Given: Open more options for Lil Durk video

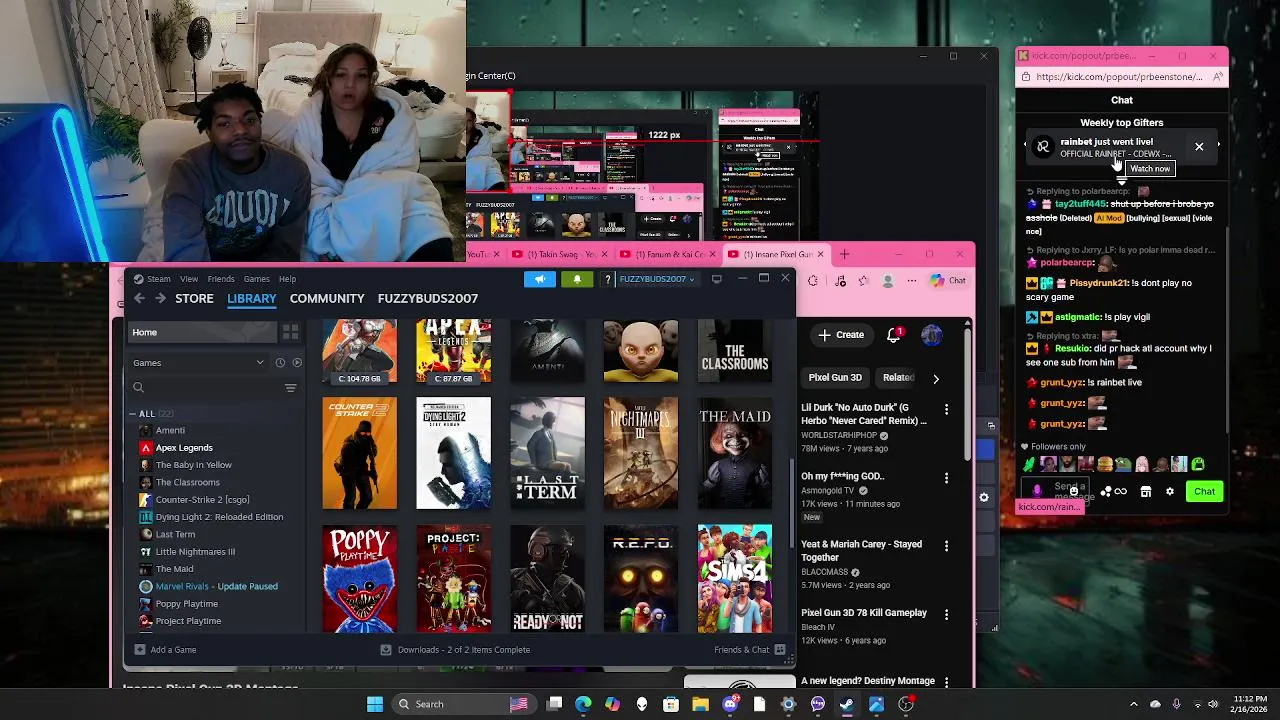Looking at the screenshot, I should click(x=946, y=409).
